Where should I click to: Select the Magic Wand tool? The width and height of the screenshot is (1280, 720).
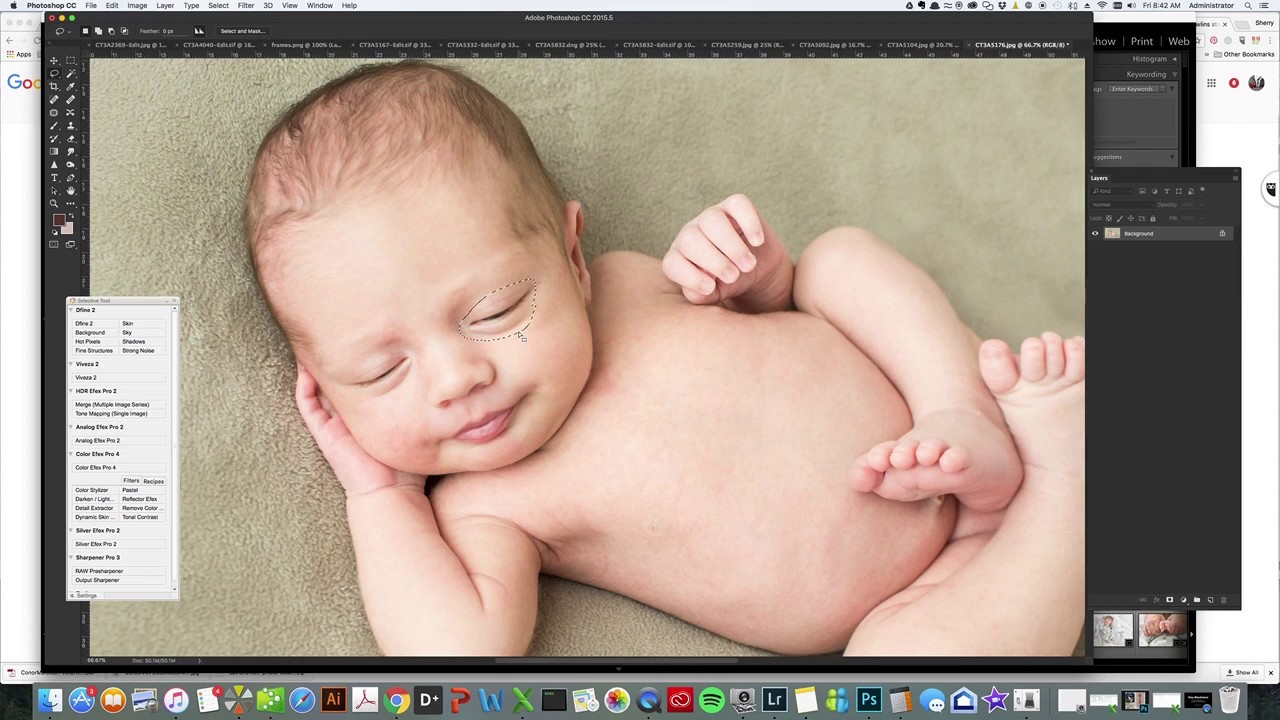click(70, 73)
